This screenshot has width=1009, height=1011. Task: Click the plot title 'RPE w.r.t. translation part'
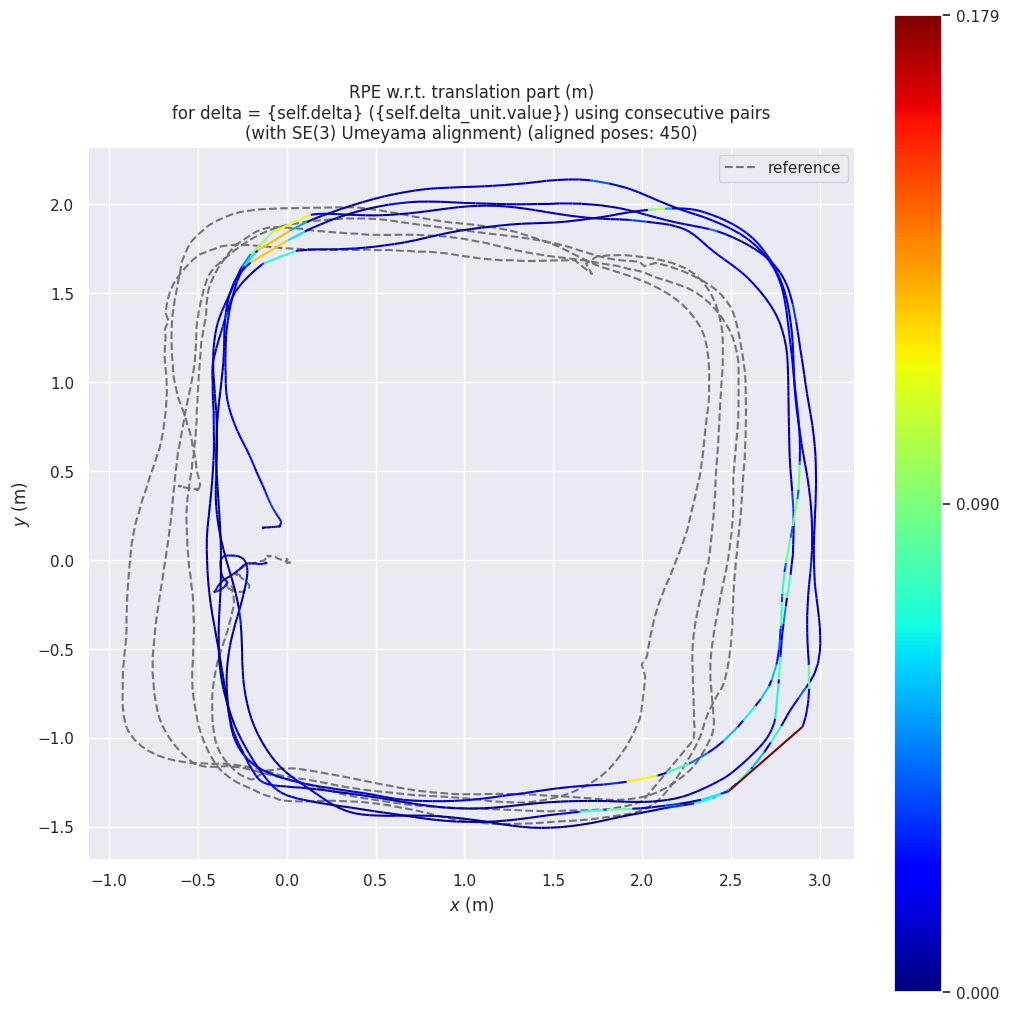[471, 92]
